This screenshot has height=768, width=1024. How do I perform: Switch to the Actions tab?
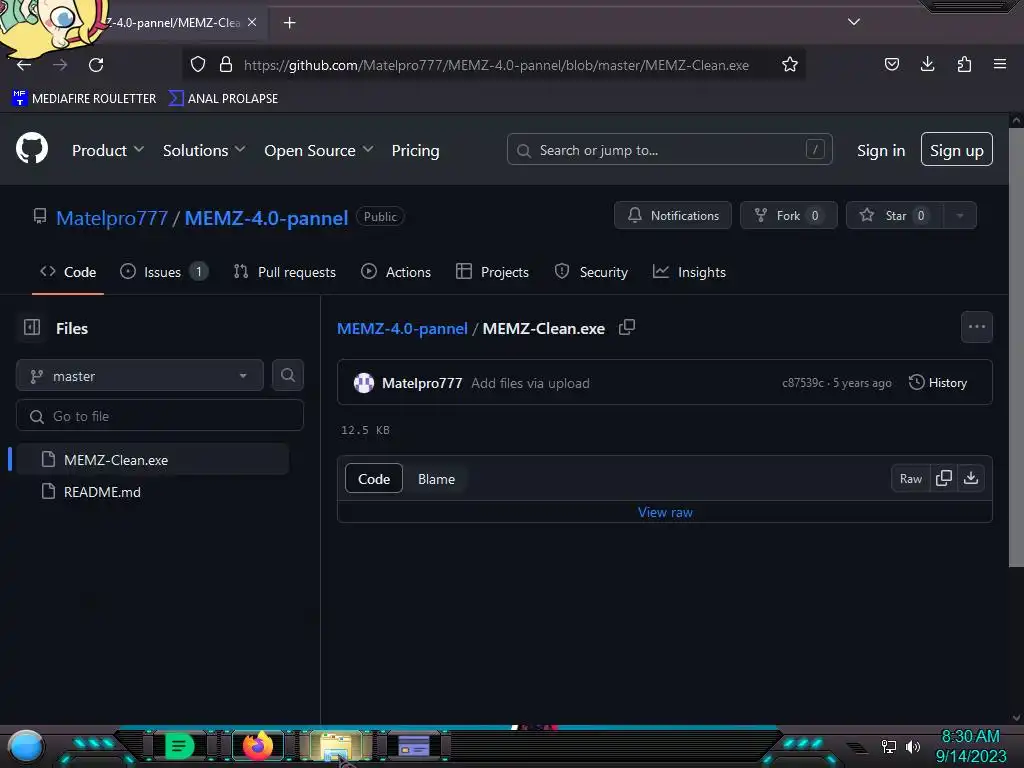click(x=396, y=272)
